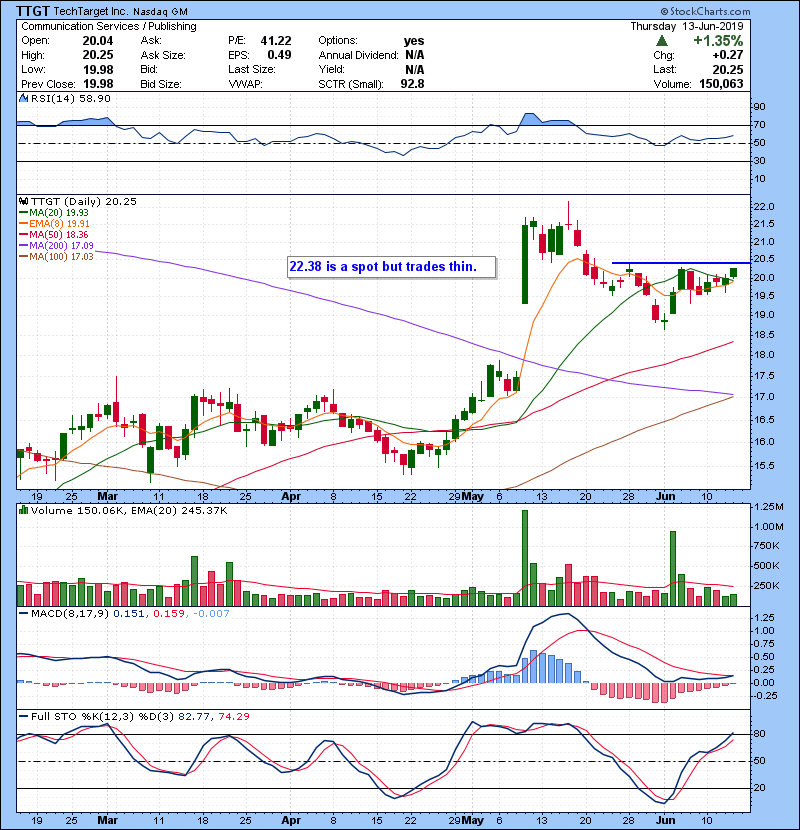Click the '22.38 is a spot but trades thin.' annotation
The image size is (800, 830).
pyautogui.click(x=392, y=267)
